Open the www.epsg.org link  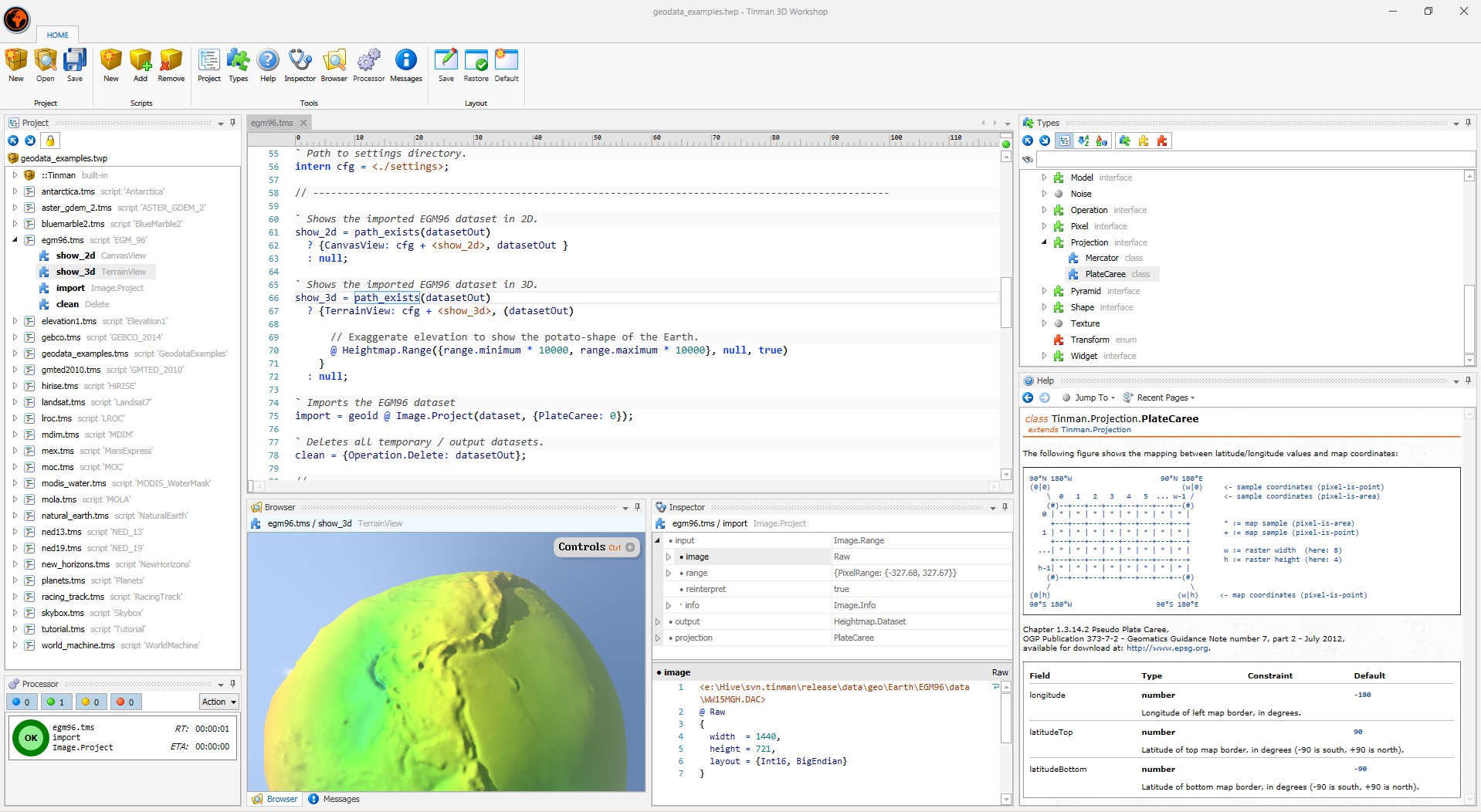tap(1167, 648)
